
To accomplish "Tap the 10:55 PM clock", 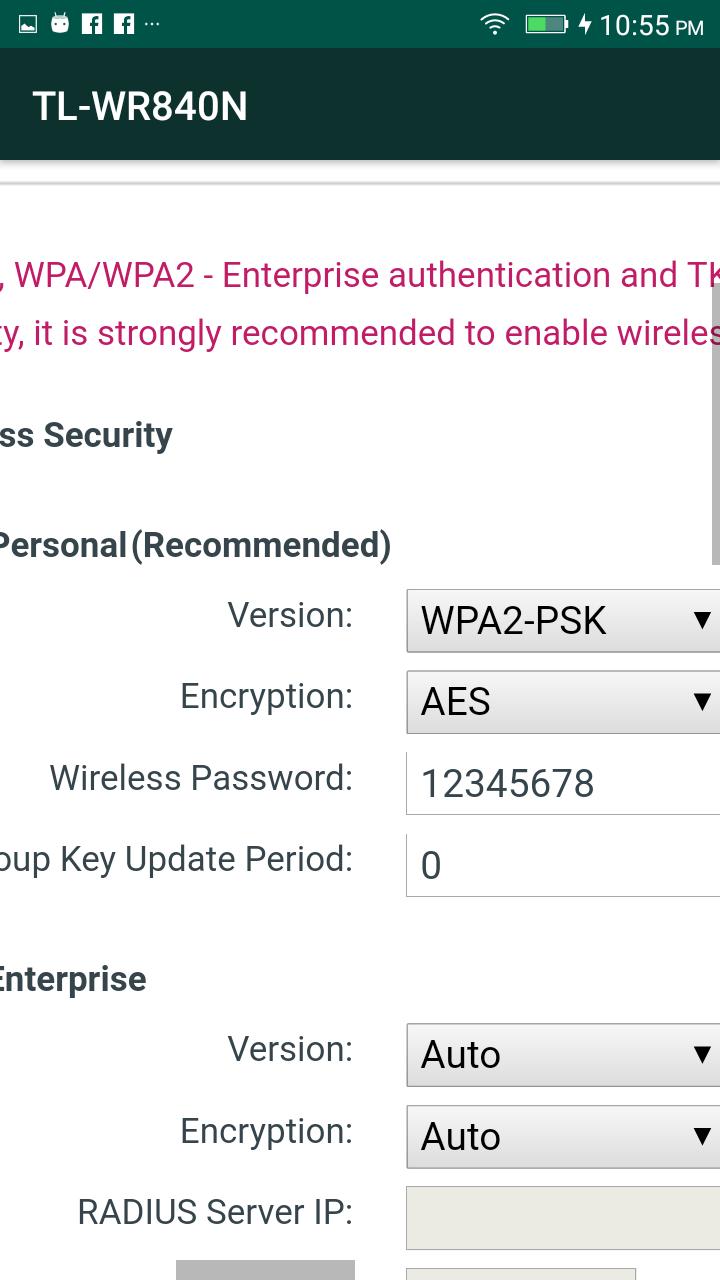I will pos(651,25).
